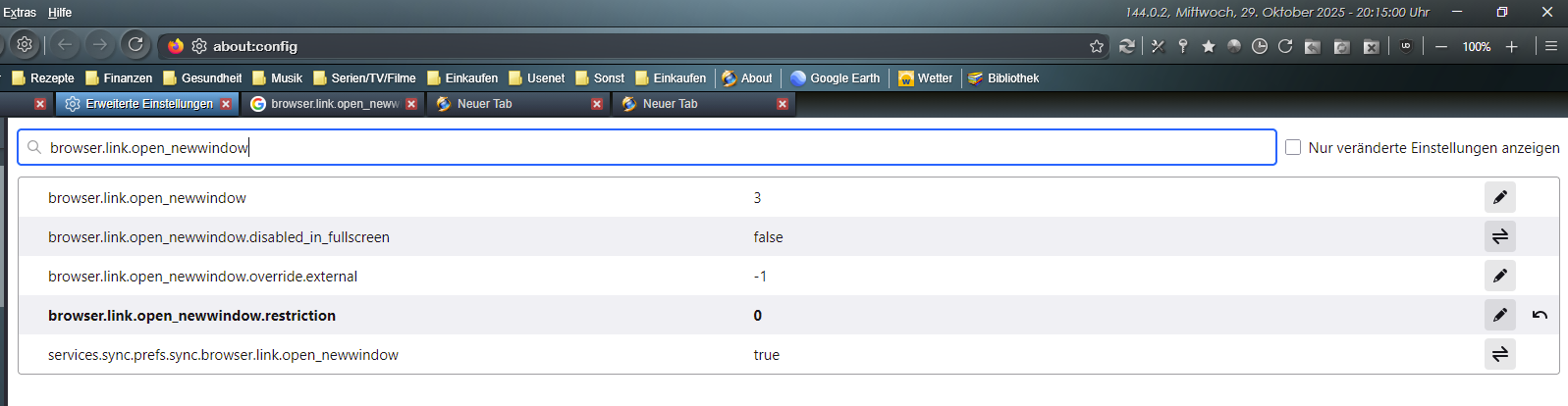Reset browser.link.open_newwindow.restriction to default
The height and width of the screenshot is (406, 1568).
pos(1540,315)
